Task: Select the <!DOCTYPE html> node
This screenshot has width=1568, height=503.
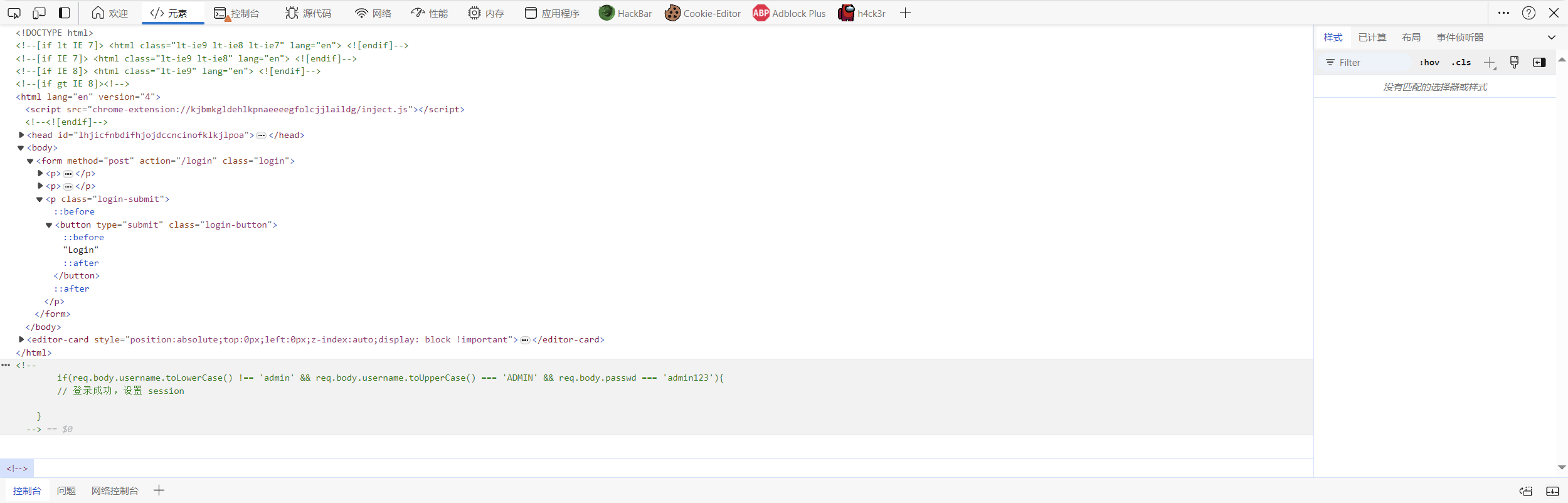Action: (55, 33)
